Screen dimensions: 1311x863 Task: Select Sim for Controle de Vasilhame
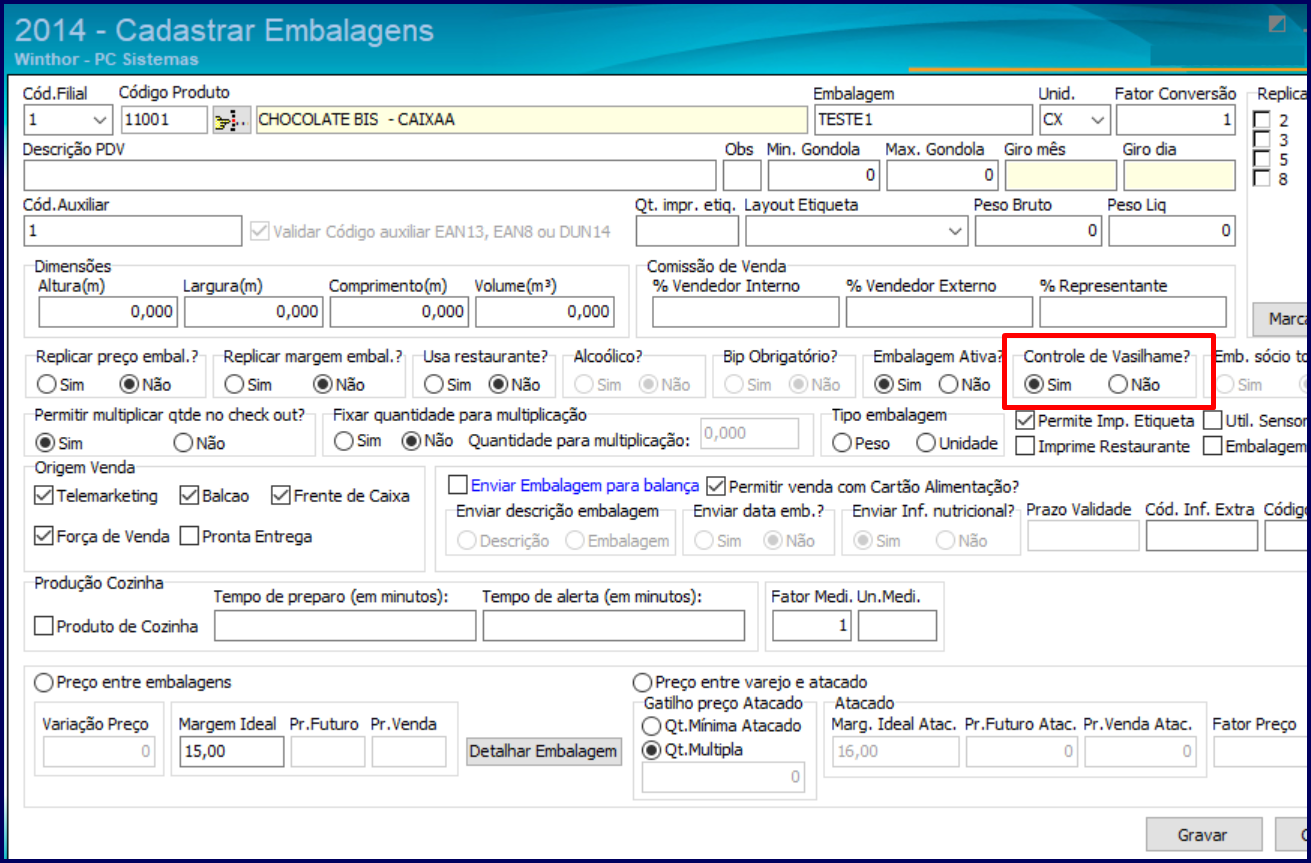click(1035, 385)
